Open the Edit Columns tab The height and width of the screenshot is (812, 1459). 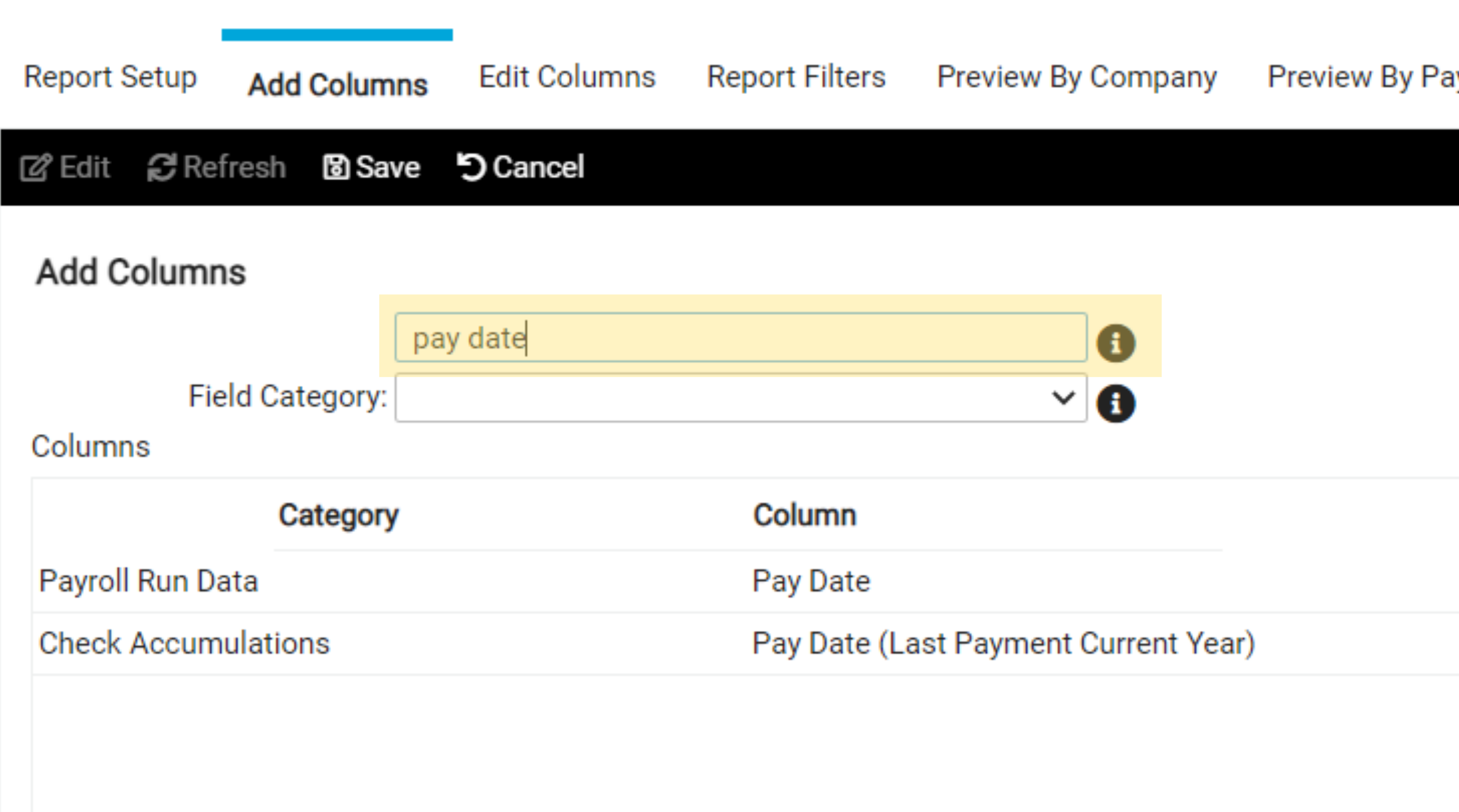[x=567, y=77]
